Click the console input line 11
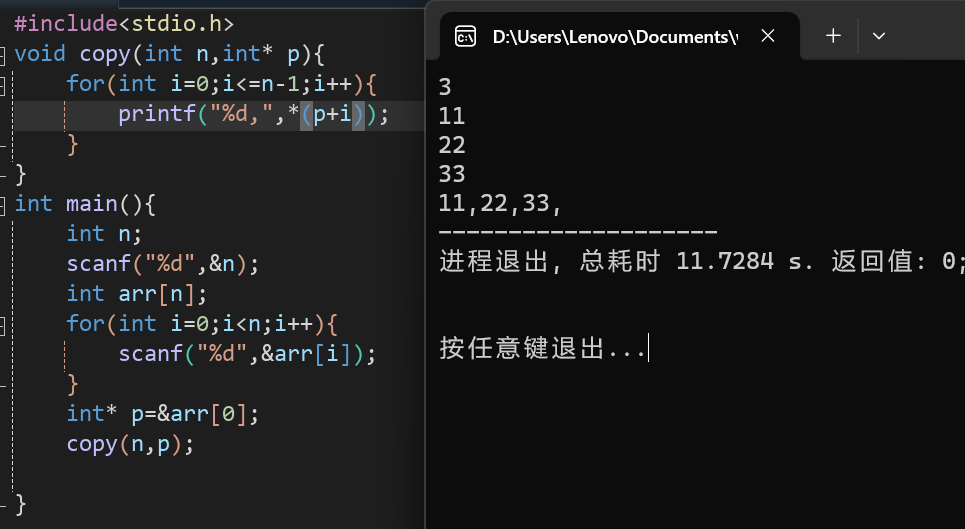 click(x=452, y=116)
